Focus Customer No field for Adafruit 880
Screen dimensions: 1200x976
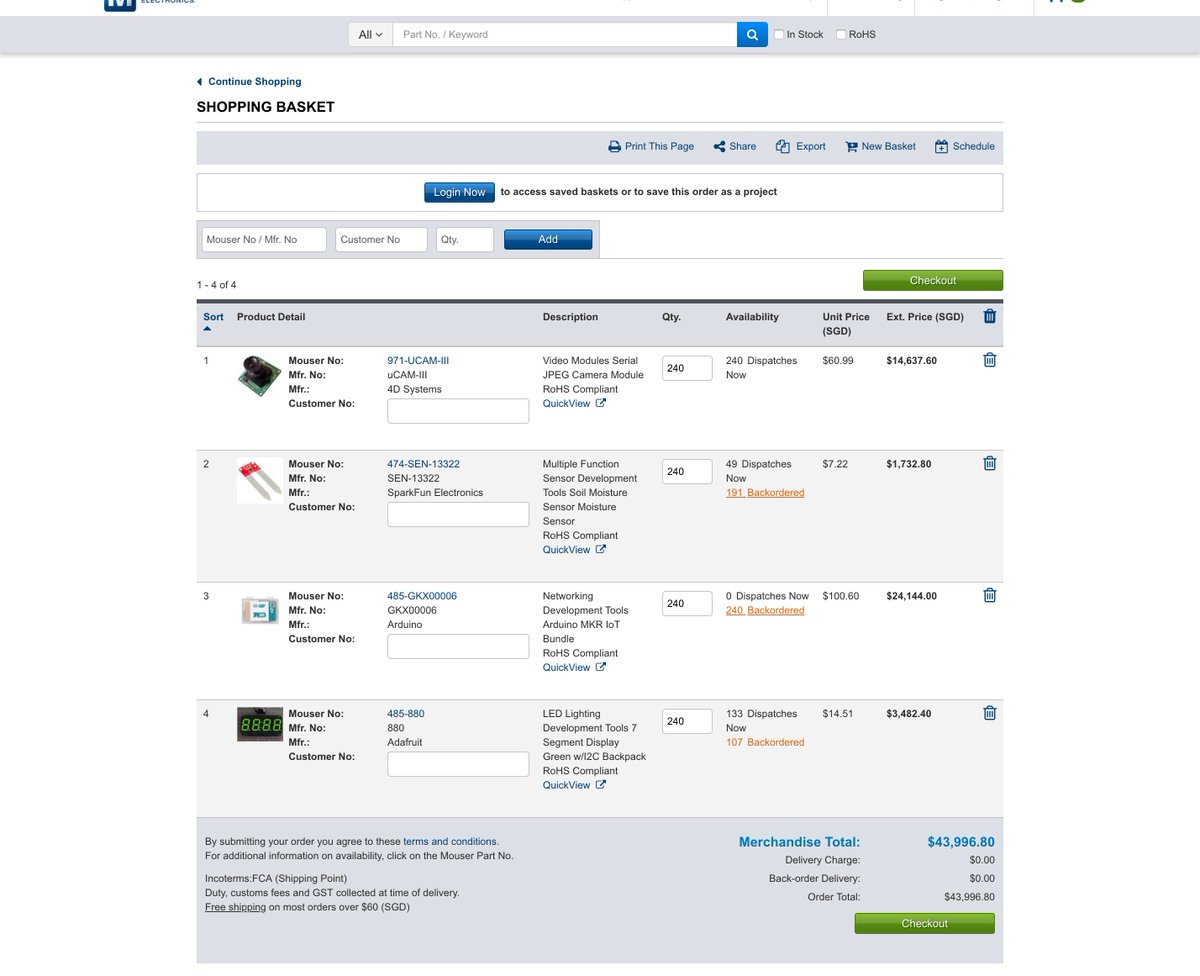pyautogui.click(x=458, y=764)
